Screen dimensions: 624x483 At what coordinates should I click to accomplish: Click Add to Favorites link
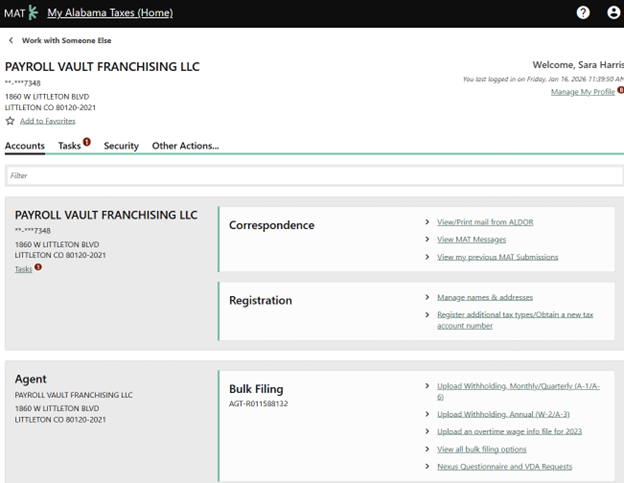coord(48,121)
